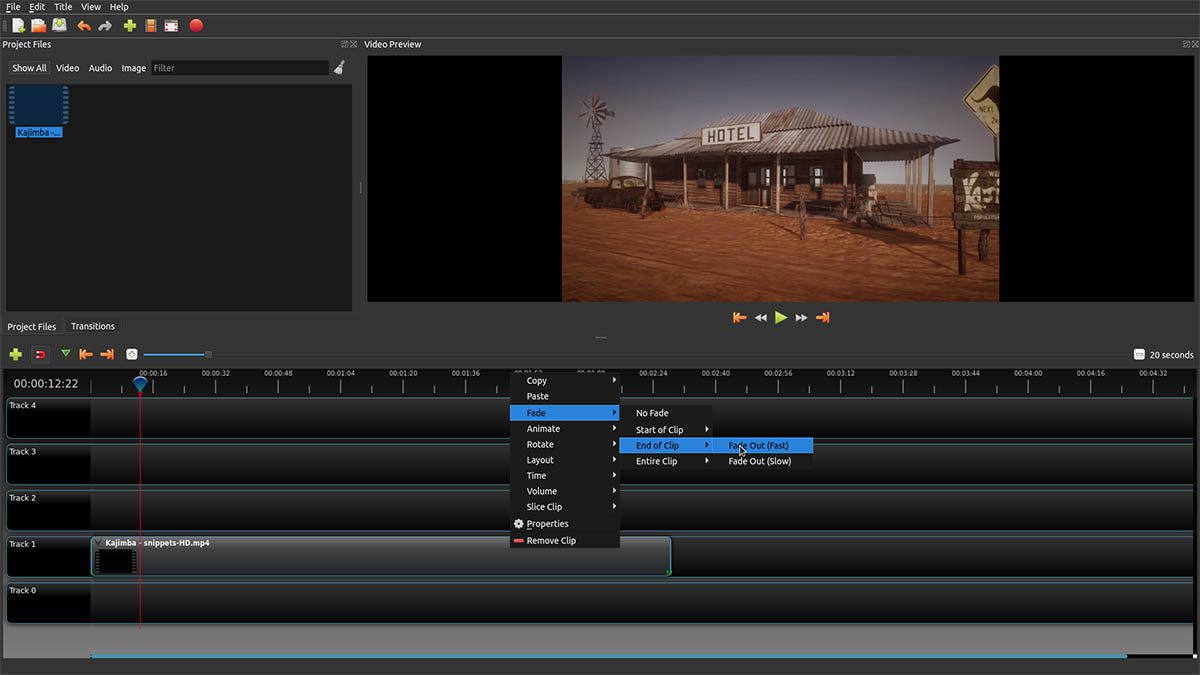Toggle fullscreen using the toolbar icon
This screenshot has height=675, width=1200.
(x=172, y=26)
